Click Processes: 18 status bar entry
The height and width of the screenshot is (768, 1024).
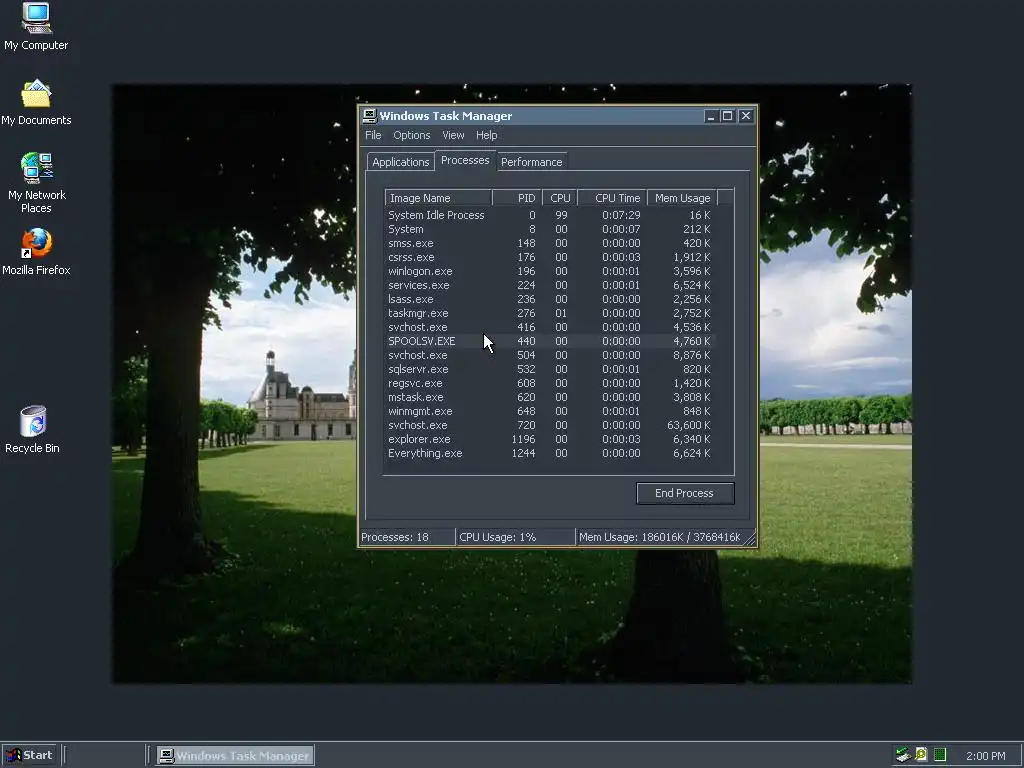(x=407, y=537)
